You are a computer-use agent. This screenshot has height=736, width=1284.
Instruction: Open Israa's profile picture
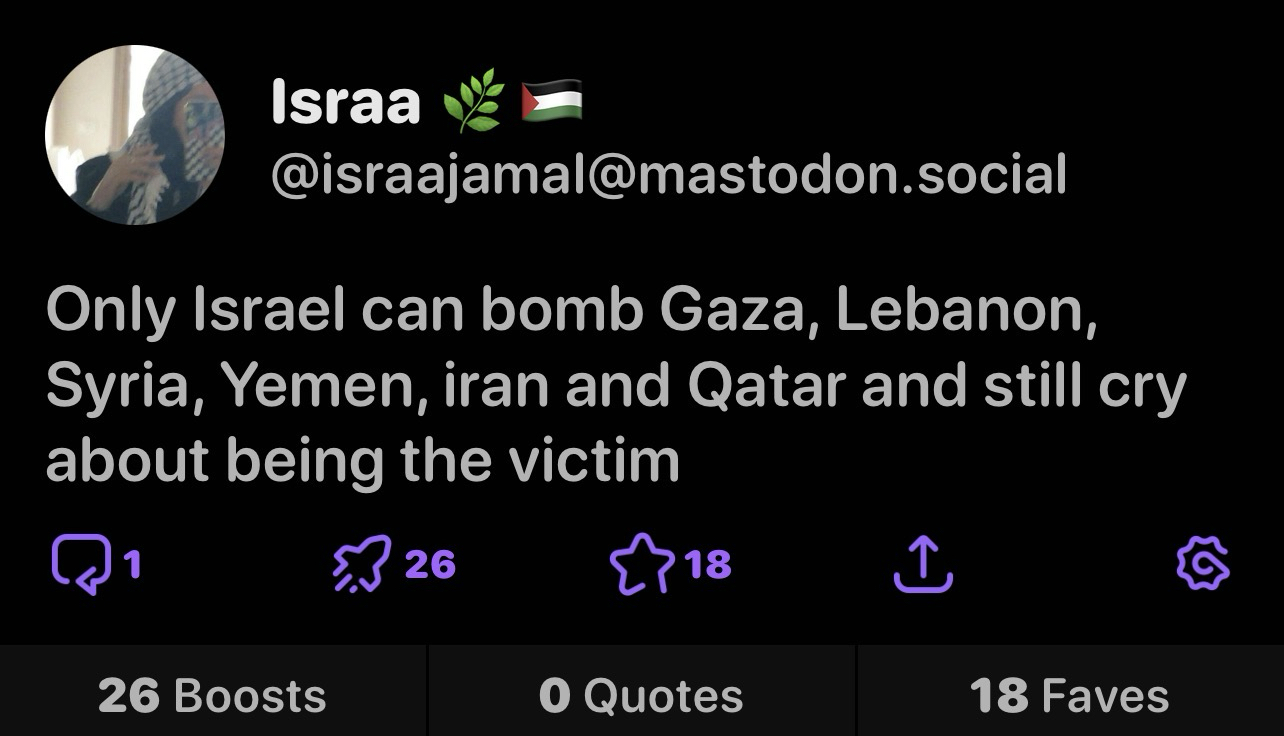[x=134, y=135]
